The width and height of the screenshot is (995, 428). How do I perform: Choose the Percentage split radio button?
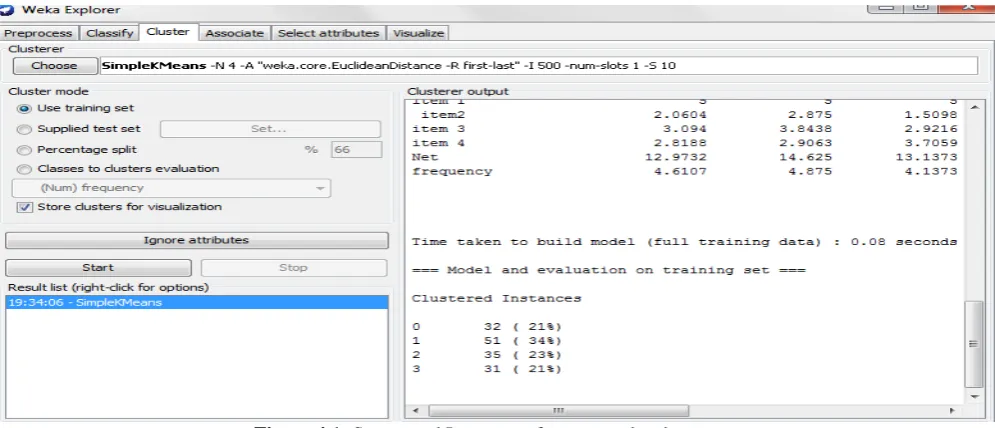(24, 150)
